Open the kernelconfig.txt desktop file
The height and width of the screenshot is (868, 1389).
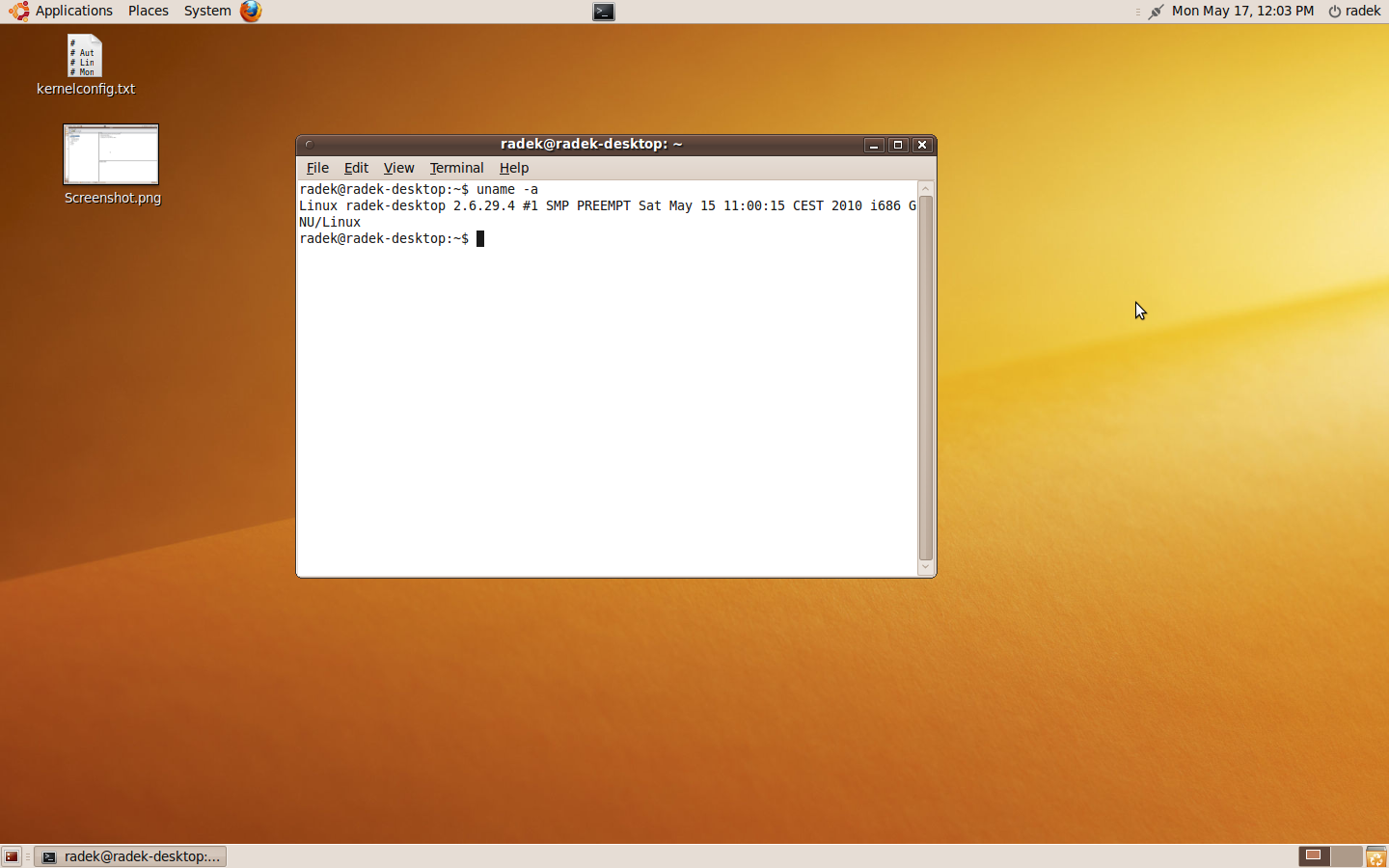[85, 58]
